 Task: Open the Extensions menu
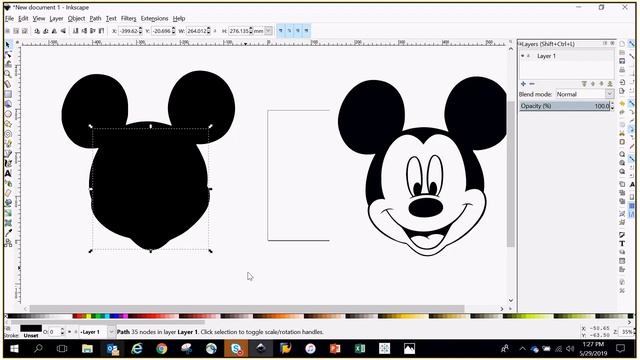[154, 18]
